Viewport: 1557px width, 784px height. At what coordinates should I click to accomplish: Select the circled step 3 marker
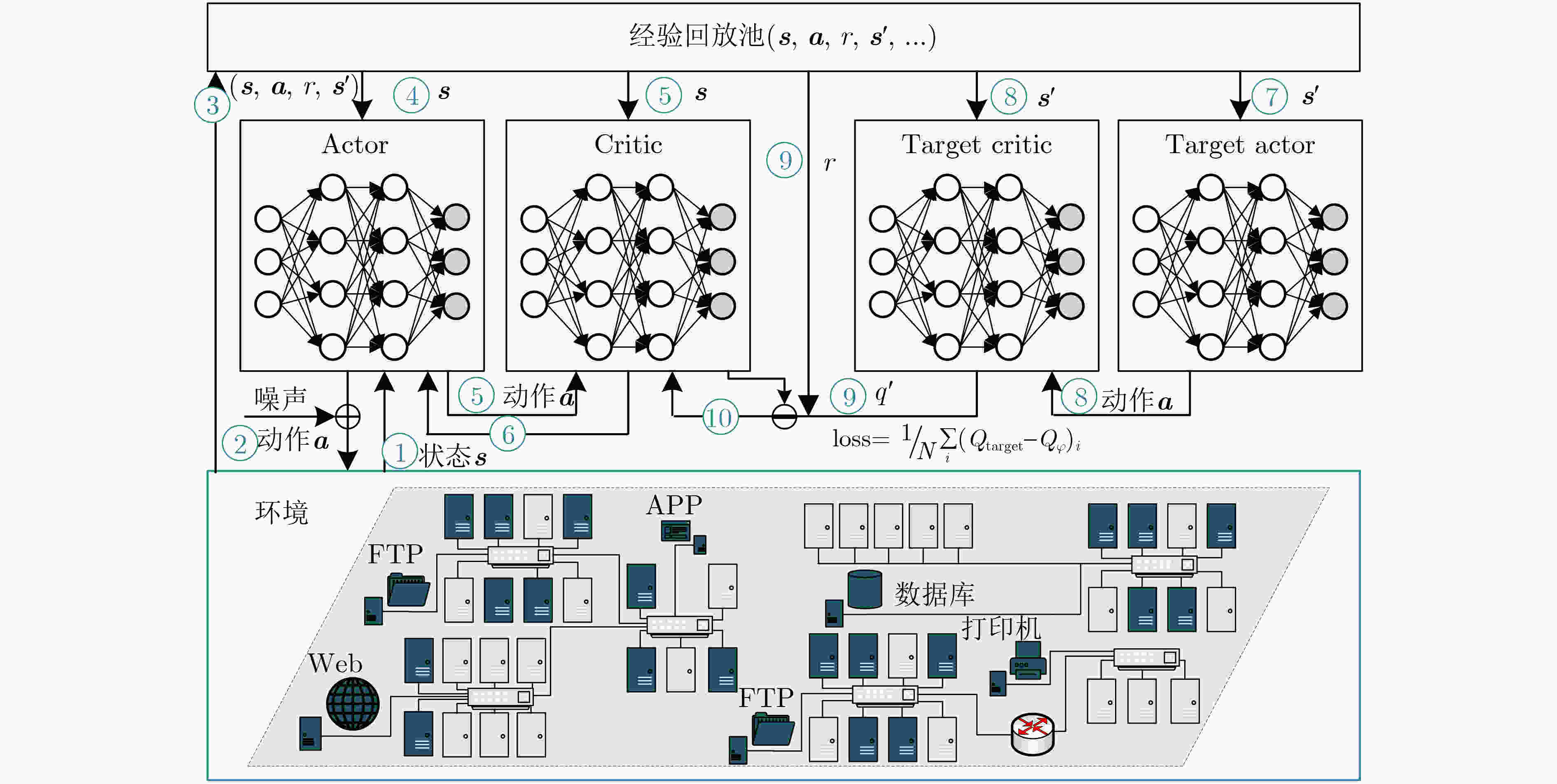(212, 105)
